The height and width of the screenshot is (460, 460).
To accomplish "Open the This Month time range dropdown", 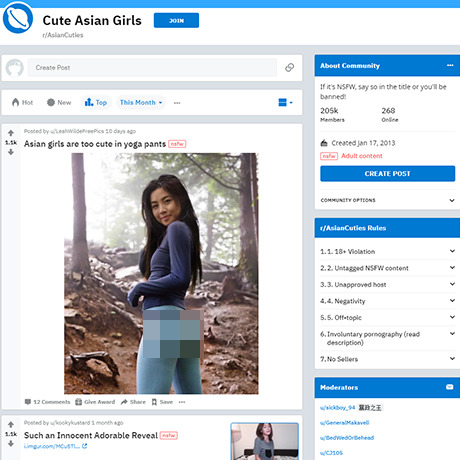I will pyautogui.click(x=141, y=102).
